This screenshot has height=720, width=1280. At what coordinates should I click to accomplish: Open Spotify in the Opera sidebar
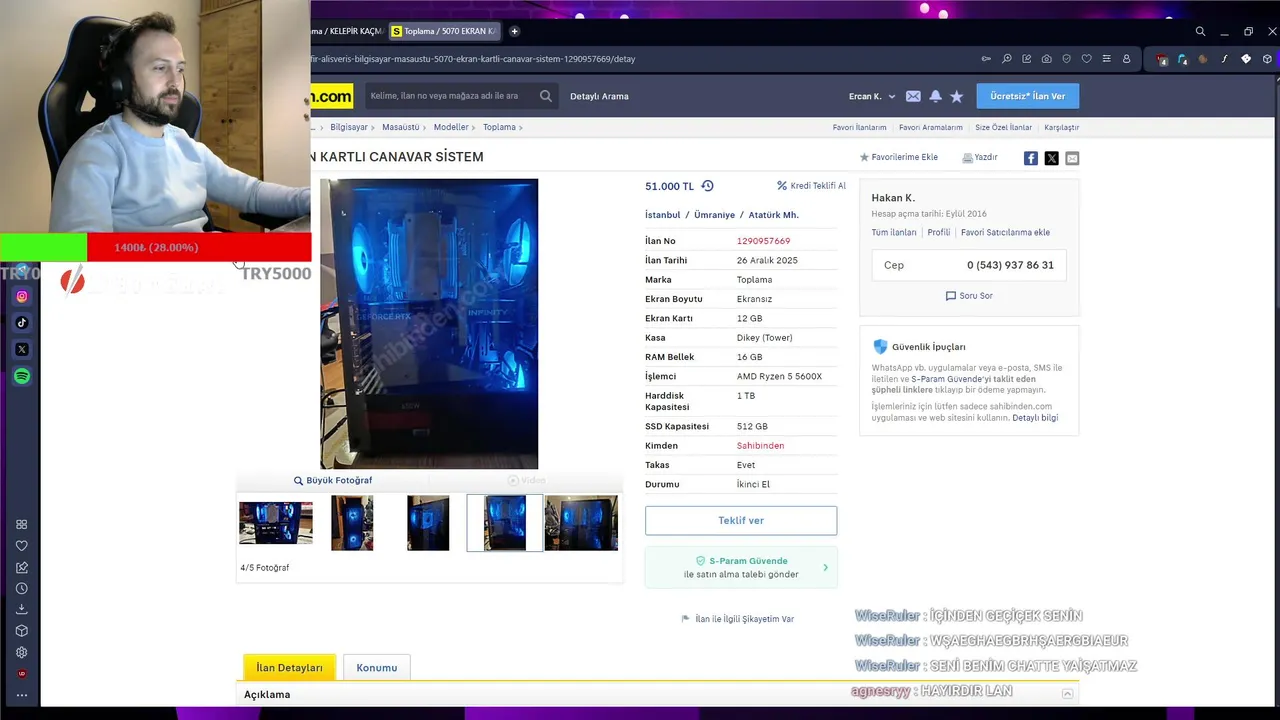(22, 376)
